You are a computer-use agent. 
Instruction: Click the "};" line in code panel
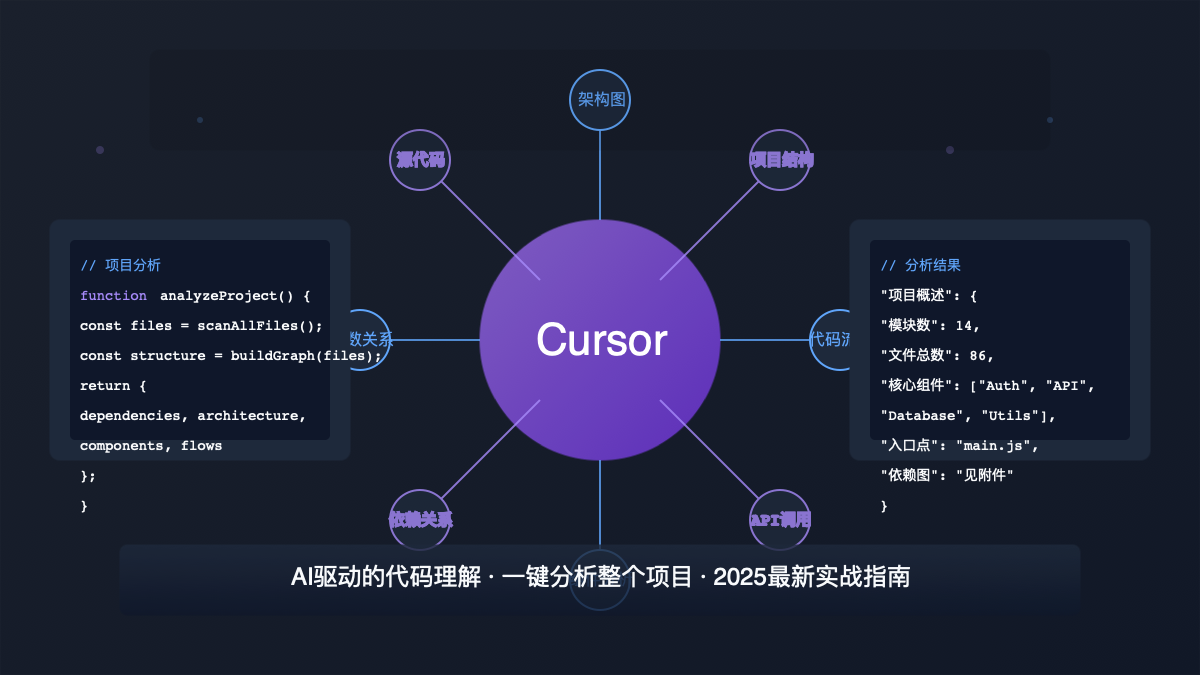[88, 476]
